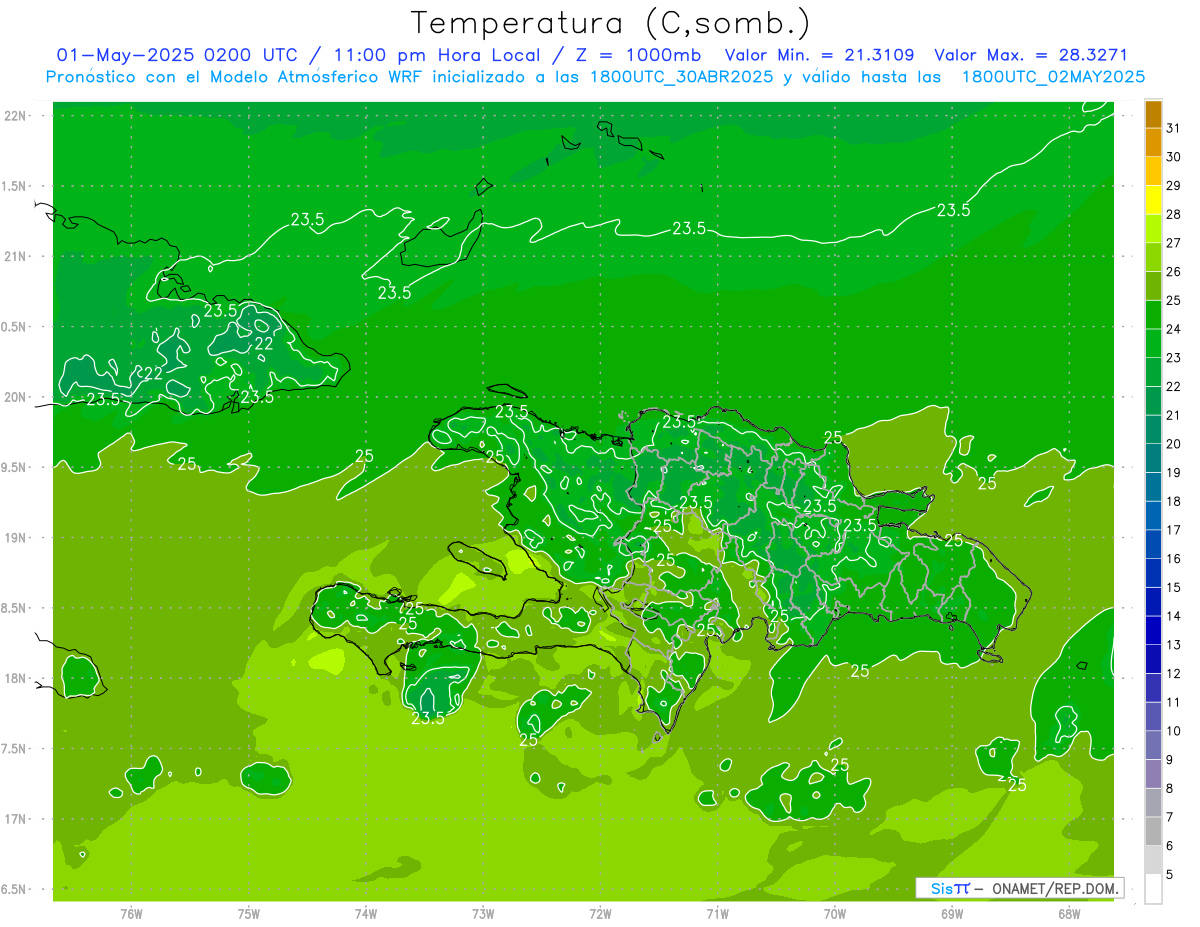Screen dimensions: 1200x927
Task: Click the '73W' longitude axis label
Action: (483, 913)
